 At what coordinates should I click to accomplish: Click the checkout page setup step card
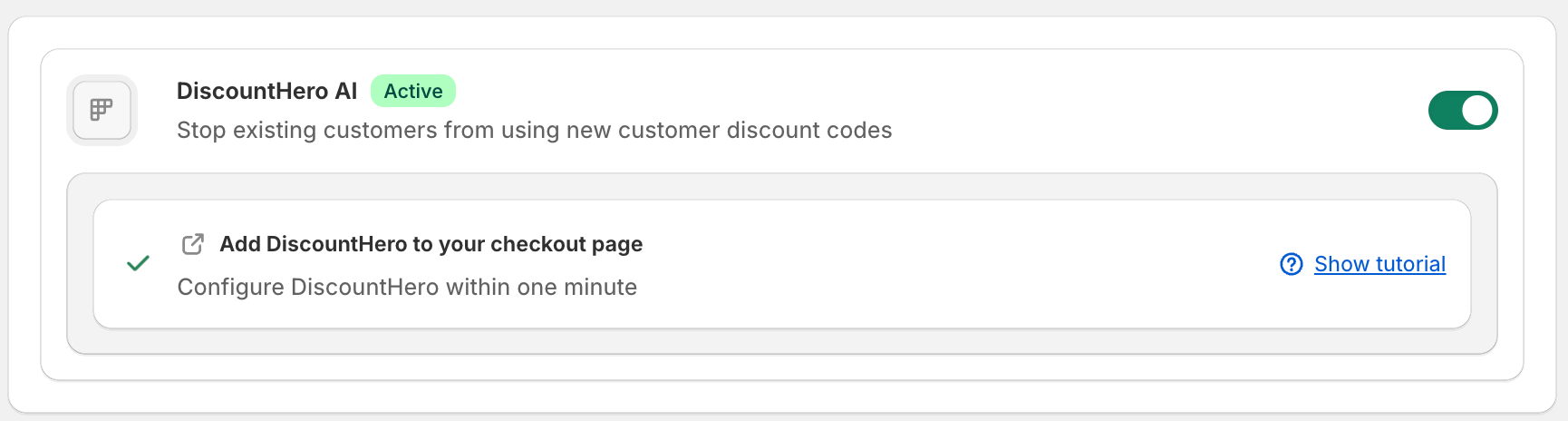[781, 264]
